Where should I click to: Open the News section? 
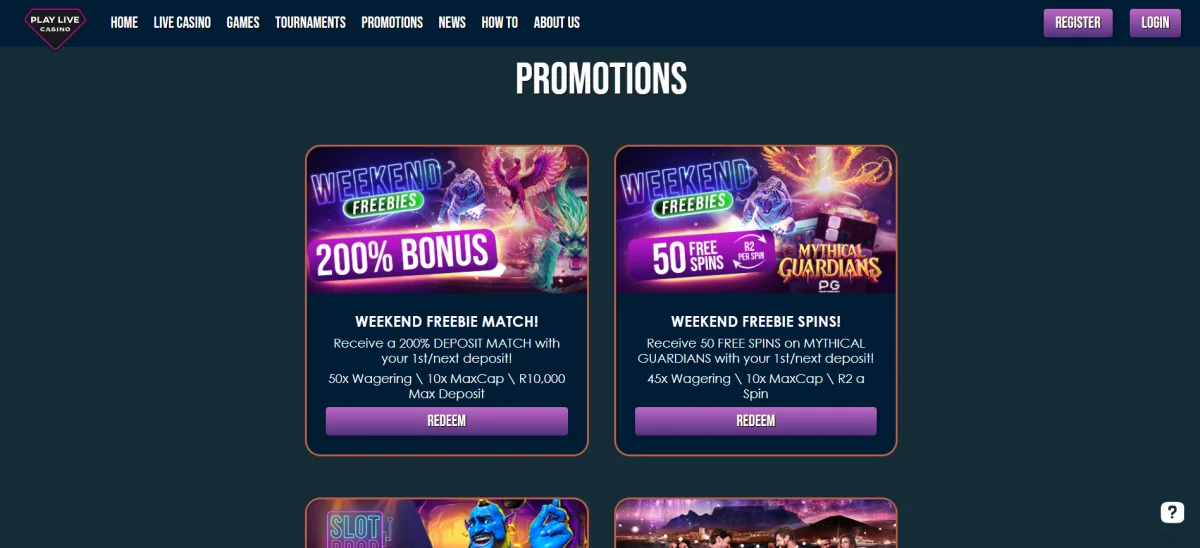pyautogui.click(x=452, y=22)
